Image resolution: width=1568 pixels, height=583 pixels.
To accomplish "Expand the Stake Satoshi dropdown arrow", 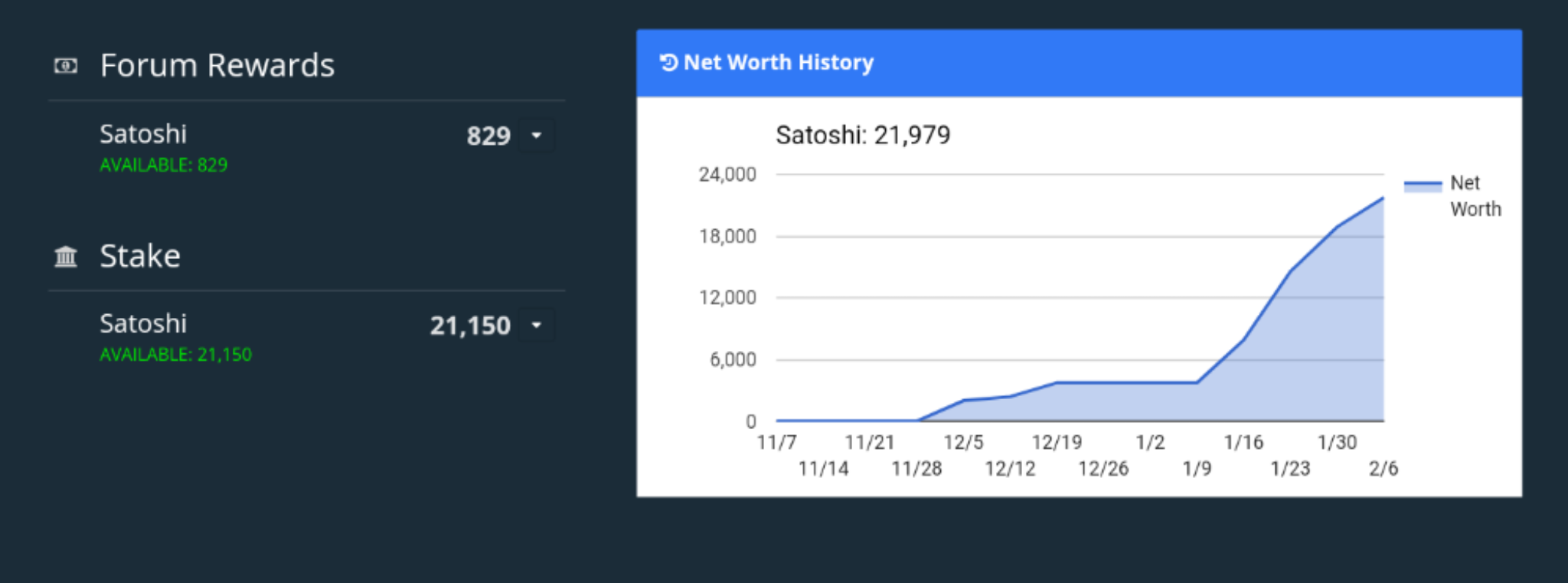I will point(537,326).
